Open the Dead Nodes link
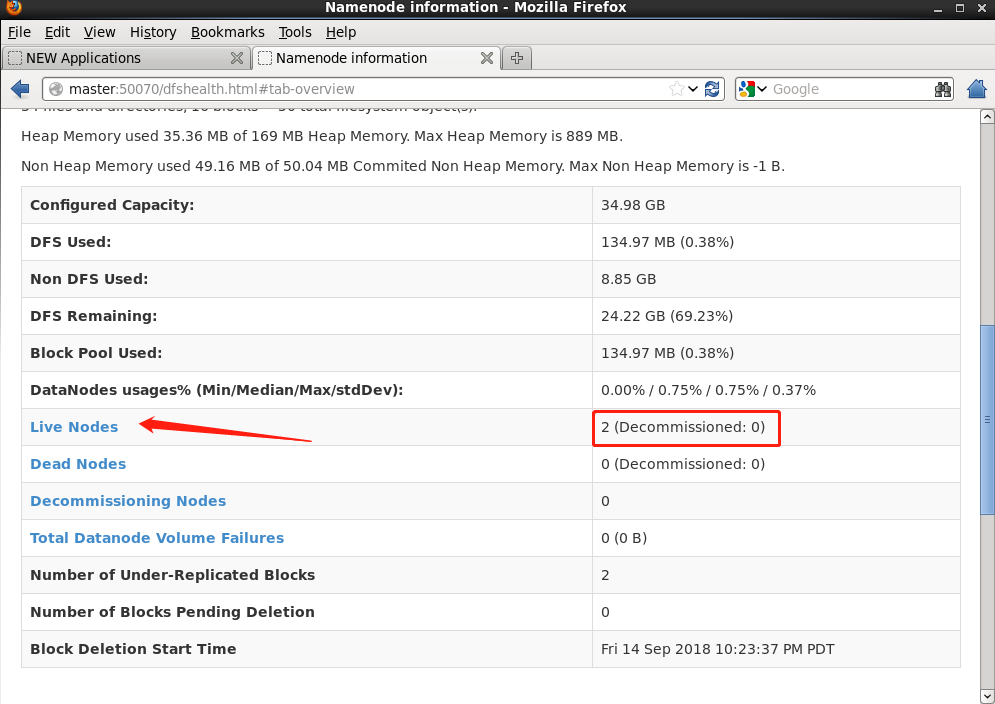 point(78,464)
